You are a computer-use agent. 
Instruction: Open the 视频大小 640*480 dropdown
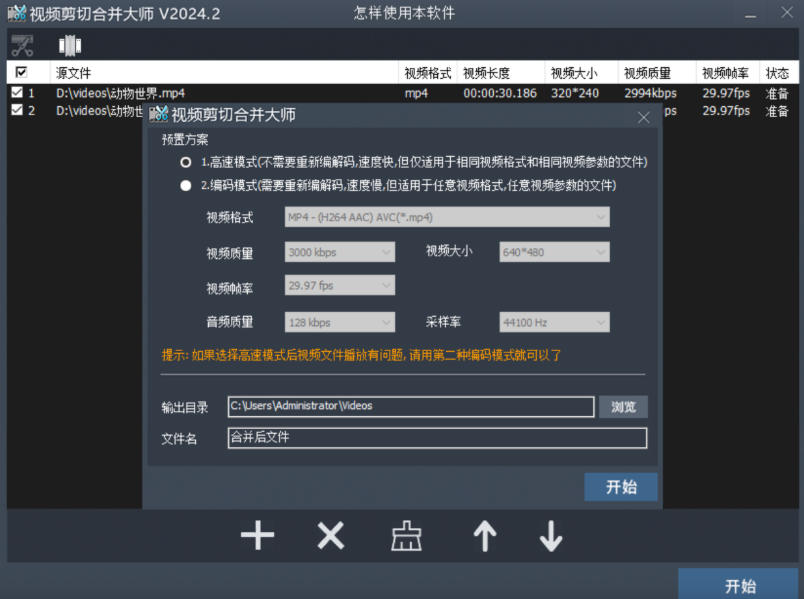click(x=554, y=252)
